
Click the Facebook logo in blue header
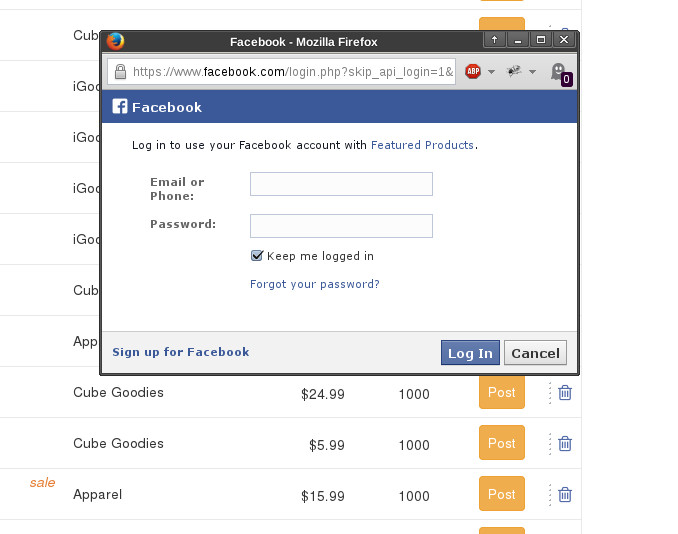click(120, 106)
